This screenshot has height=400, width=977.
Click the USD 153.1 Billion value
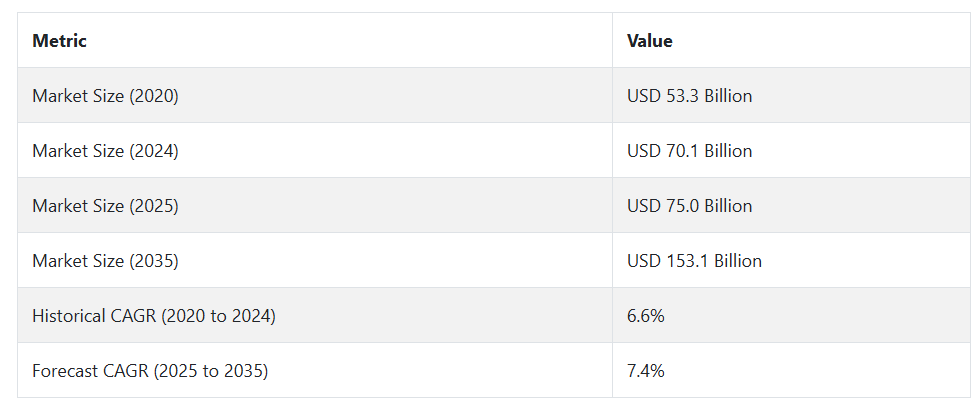694,260
